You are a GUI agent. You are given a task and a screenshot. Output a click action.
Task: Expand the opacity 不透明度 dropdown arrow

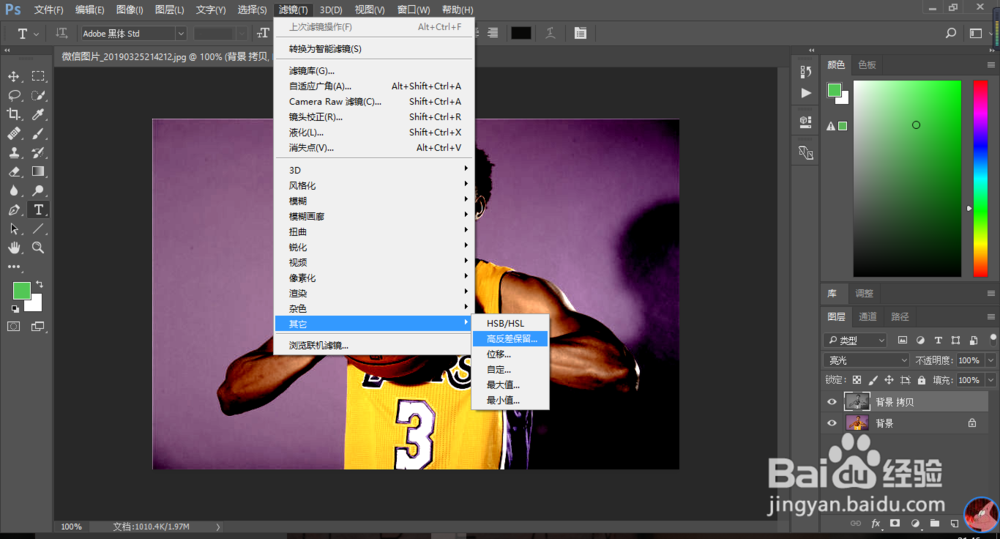[x=990, y=360]
